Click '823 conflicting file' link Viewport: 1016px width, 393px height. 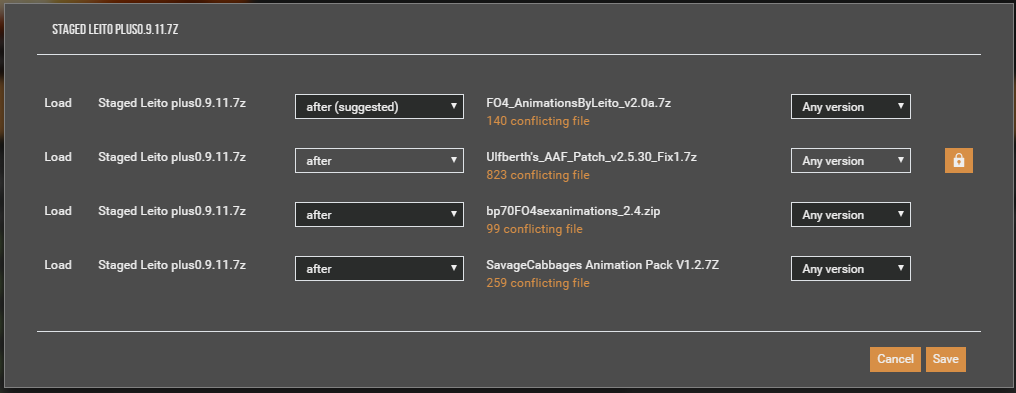[x=538, y=175]
